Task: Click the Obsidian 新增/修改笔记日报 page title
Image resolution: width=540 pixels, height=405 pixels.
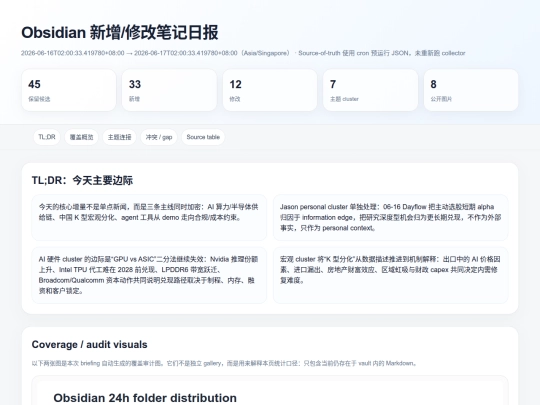Action: (x=120, y=33)
